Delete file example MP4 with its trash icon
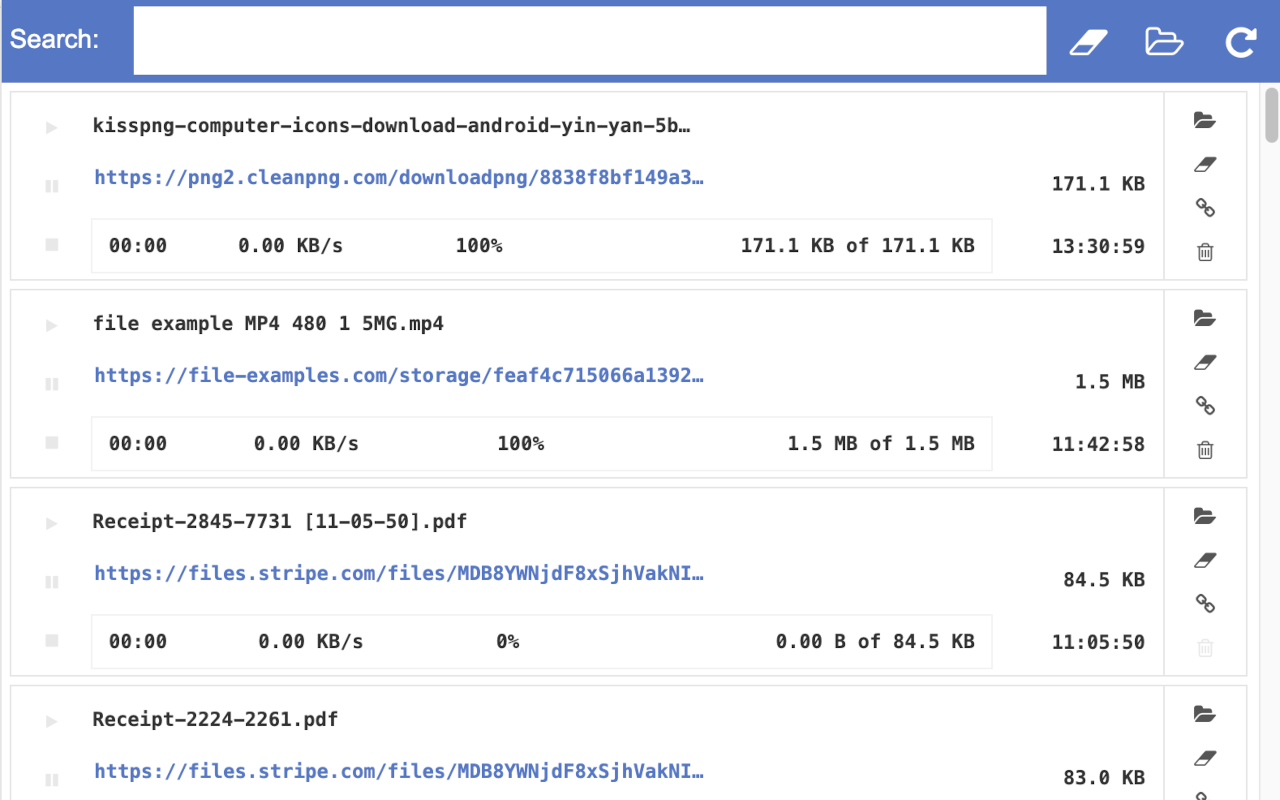This screenshot has height=800, width=1280. (x=1205, y=450)
